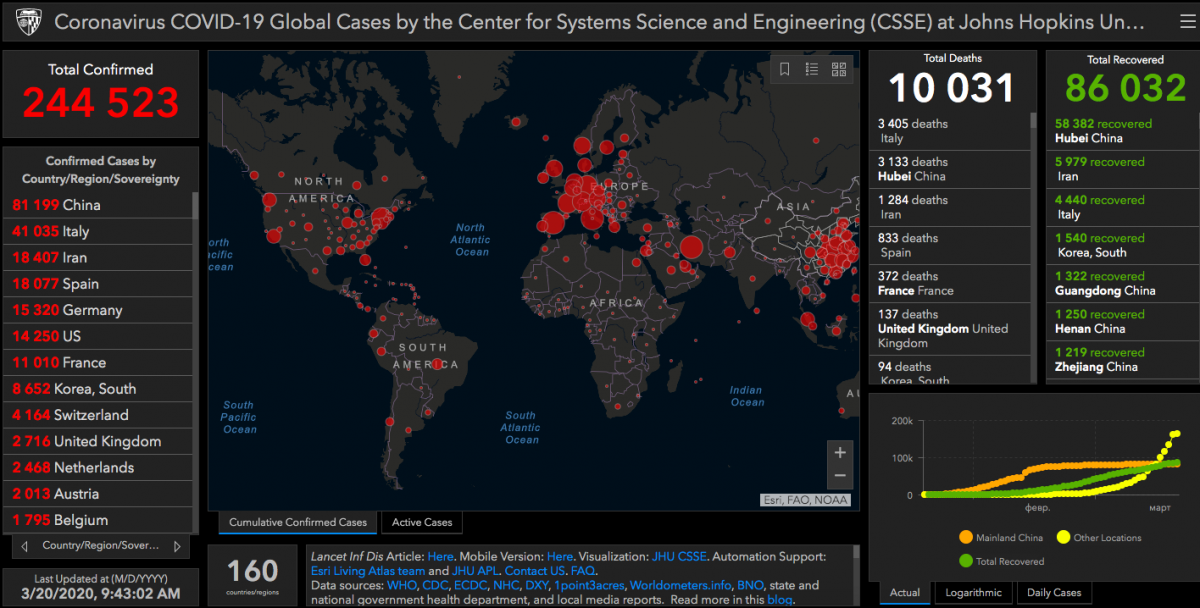Zoom out on the map
1200x608 pixels.
(840, 476)
